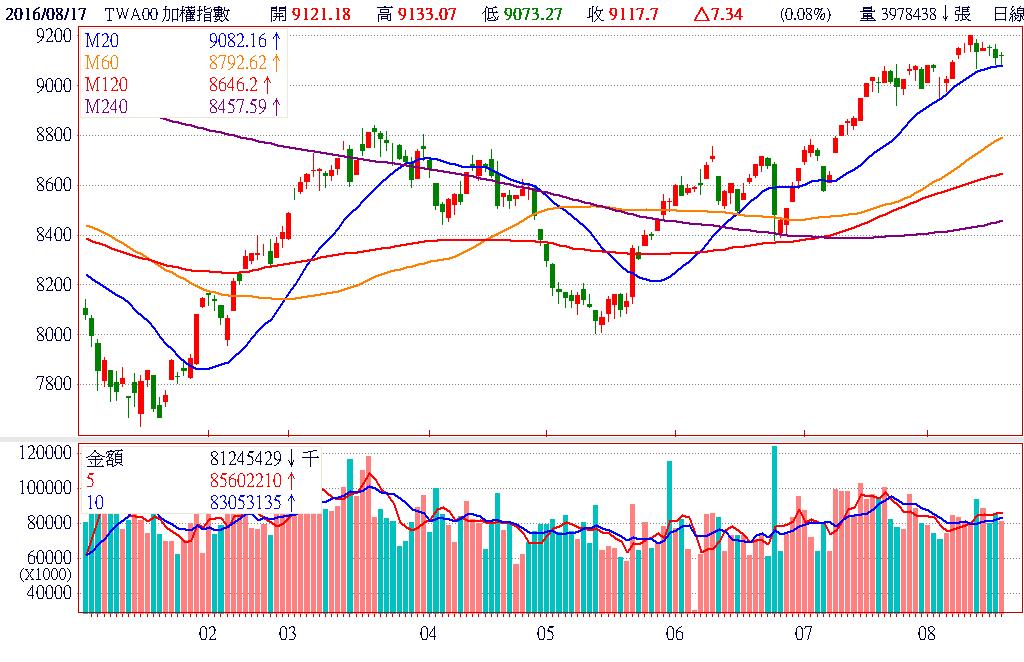The width and height of the screenshot is (1024, 662).
Task: Click the up arrow beside M240 value
Action: coord(275,106)
